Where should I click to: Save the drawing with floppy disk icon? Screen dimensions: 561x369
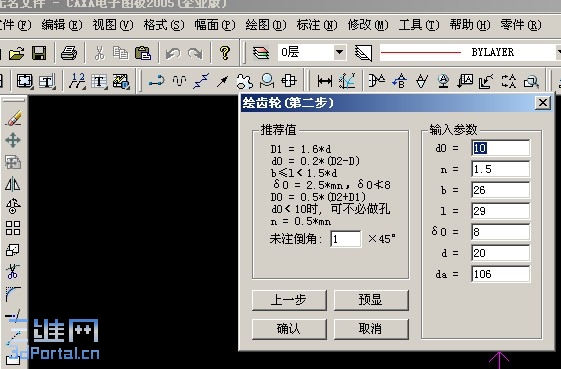click(39, 53)
